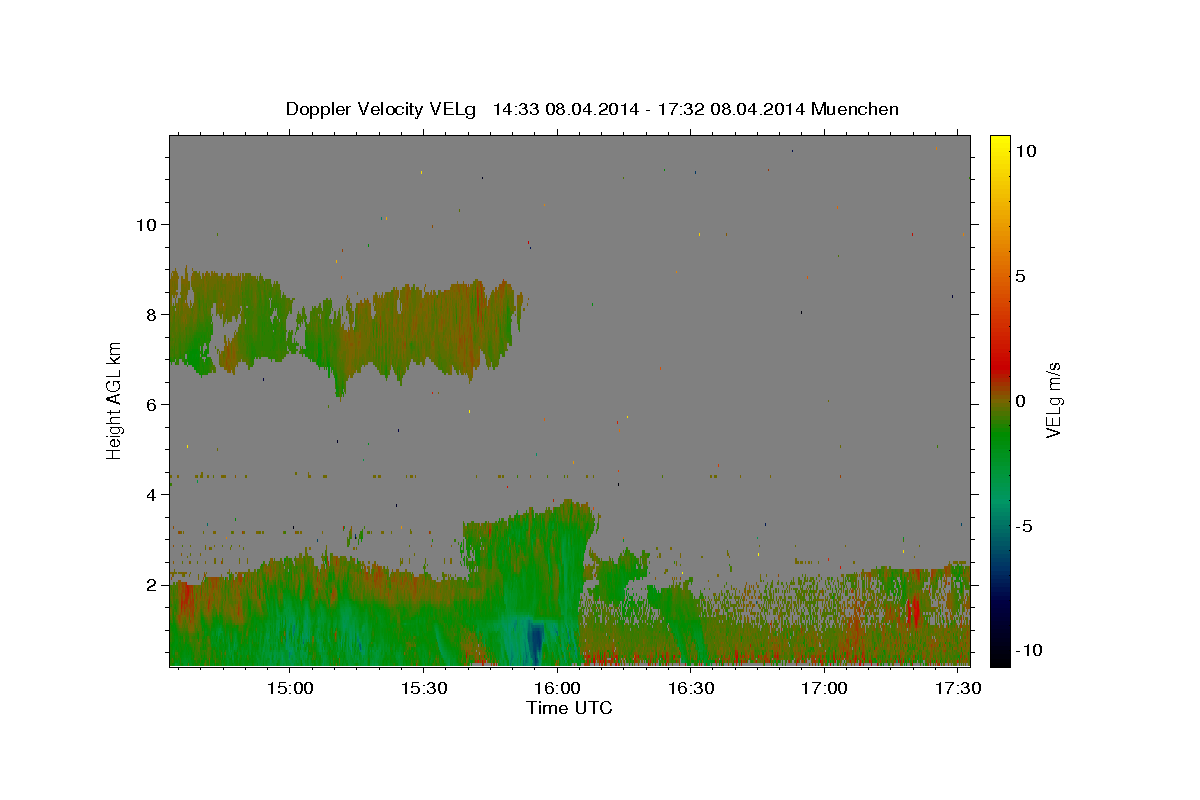Image resolution: width=1200 pixels, height=800 pixels.
Task: Click the colorbar label '0'
Action: (1020, 401)
